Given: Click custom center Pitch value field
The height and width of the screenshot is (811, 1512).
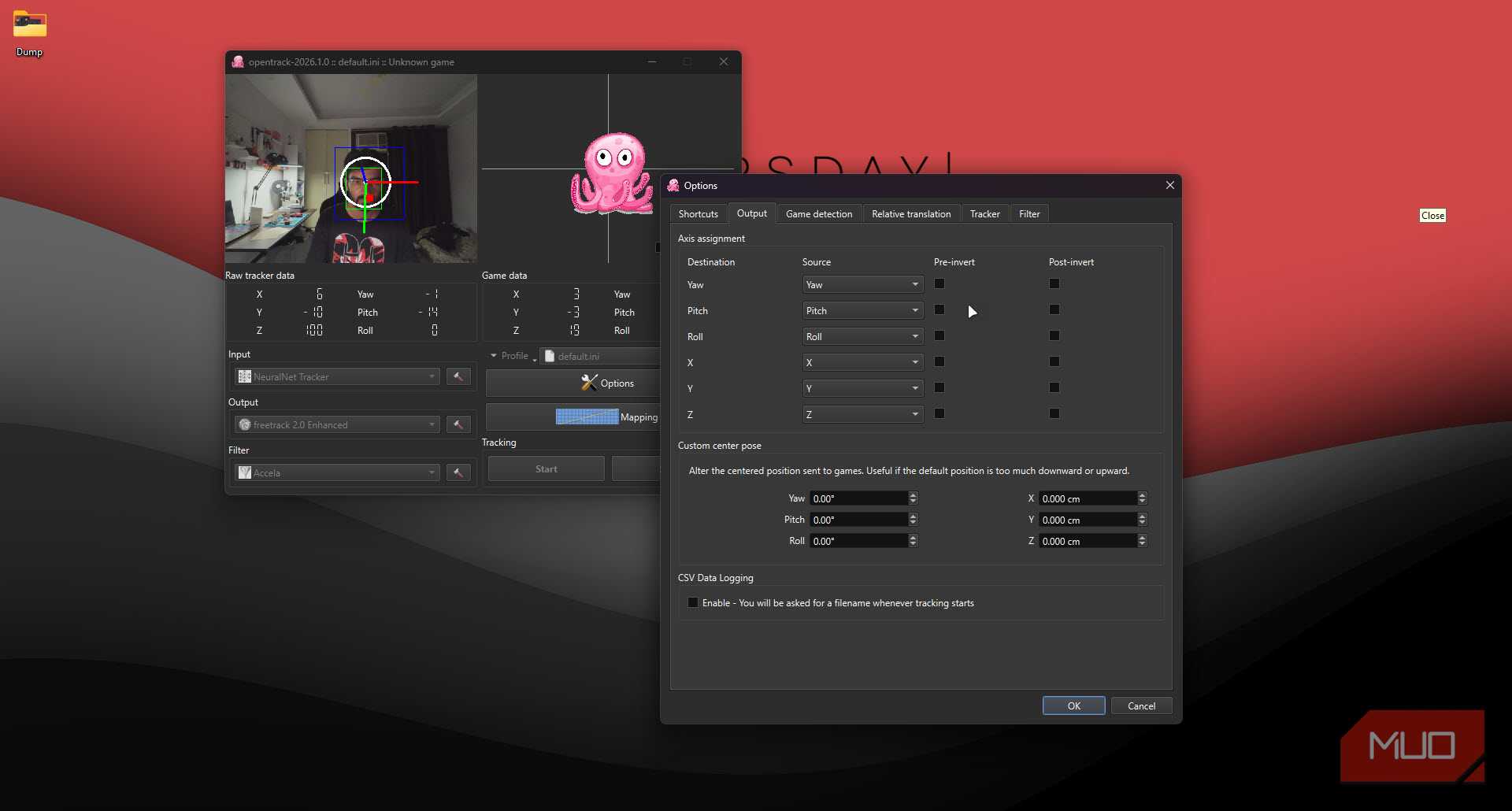Looking at the screenshot, I should pyautogui.click(x=858, y=520).
